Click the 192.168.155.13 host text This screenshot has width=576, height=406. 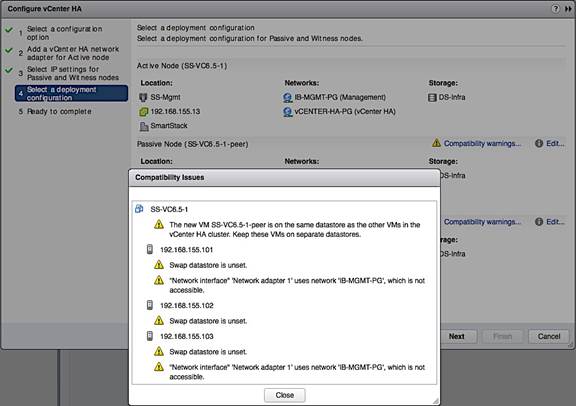[x=175, y=111]
